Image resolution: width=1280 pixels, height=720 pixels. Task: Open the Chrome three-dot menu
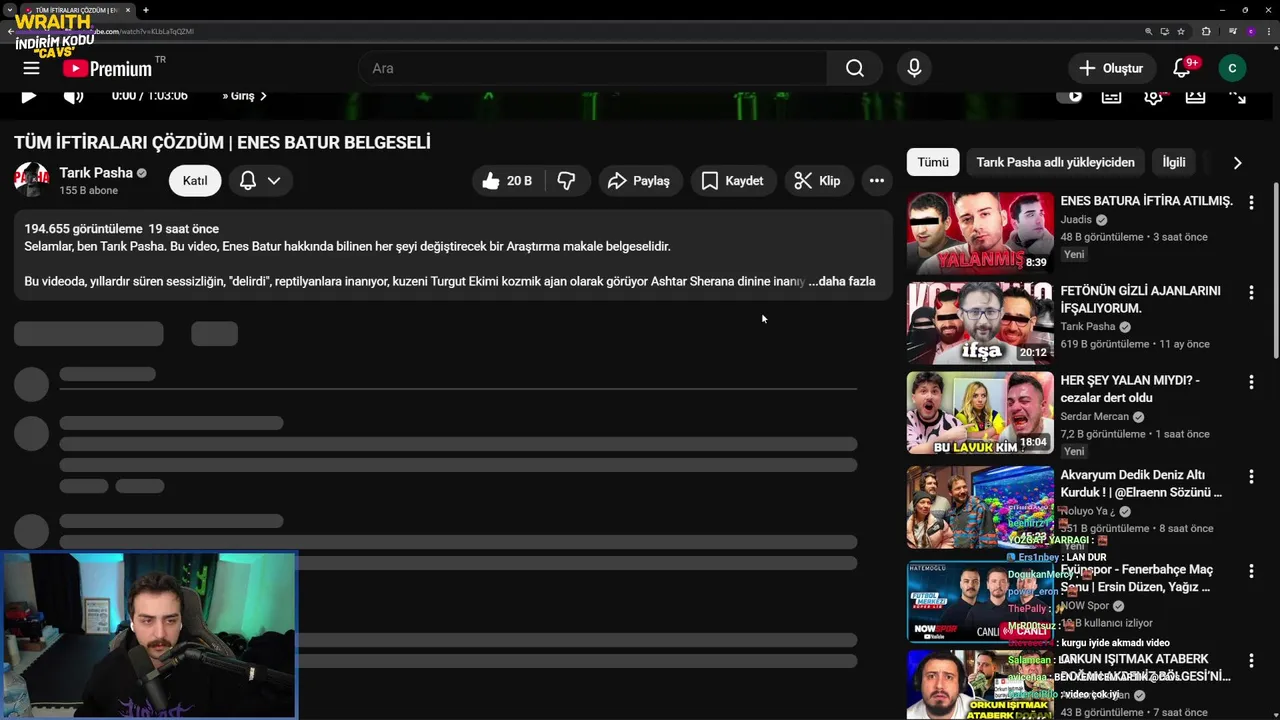coord(1267,31)
